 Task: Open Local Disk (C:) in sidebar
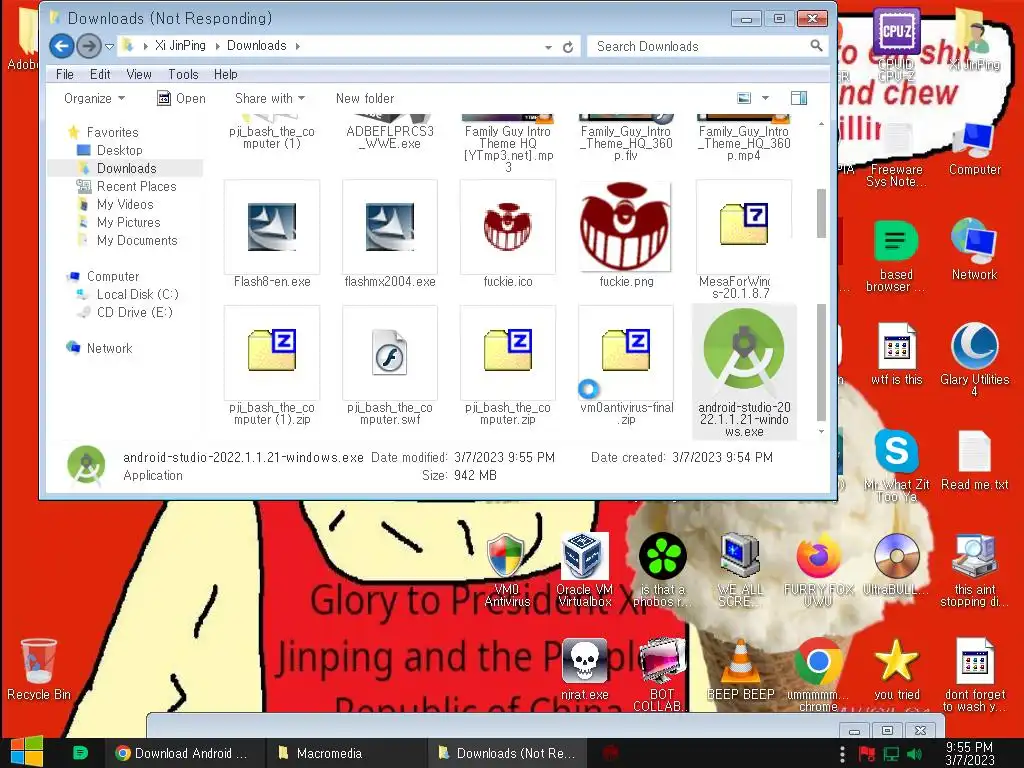(137, 295)
